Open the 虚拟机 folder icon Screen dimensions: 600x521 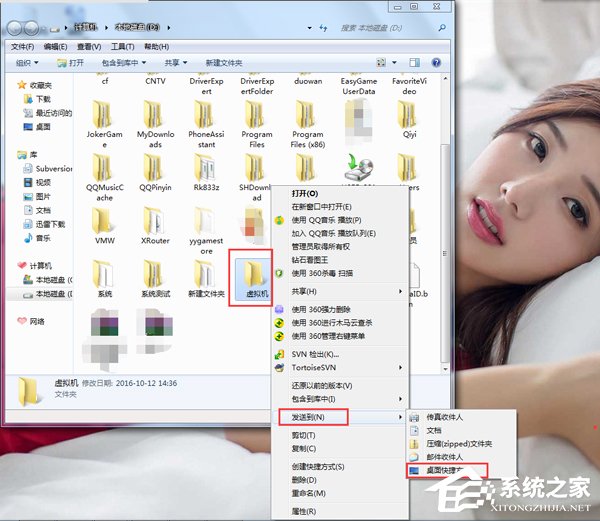(254, 272)
